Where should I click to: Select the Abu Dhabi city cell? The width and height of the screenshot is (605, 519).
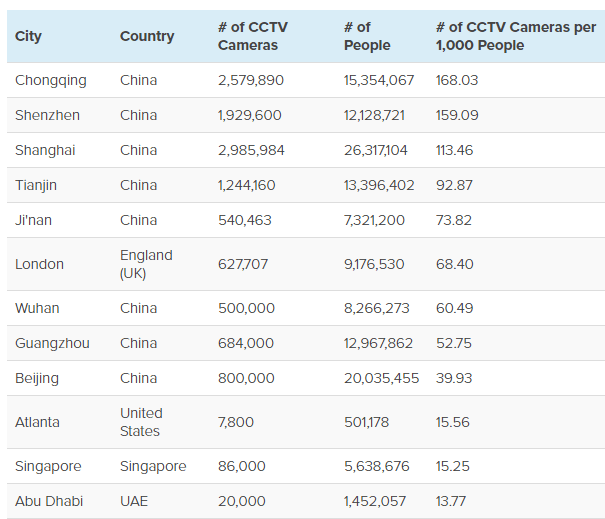tap(49, 501)
